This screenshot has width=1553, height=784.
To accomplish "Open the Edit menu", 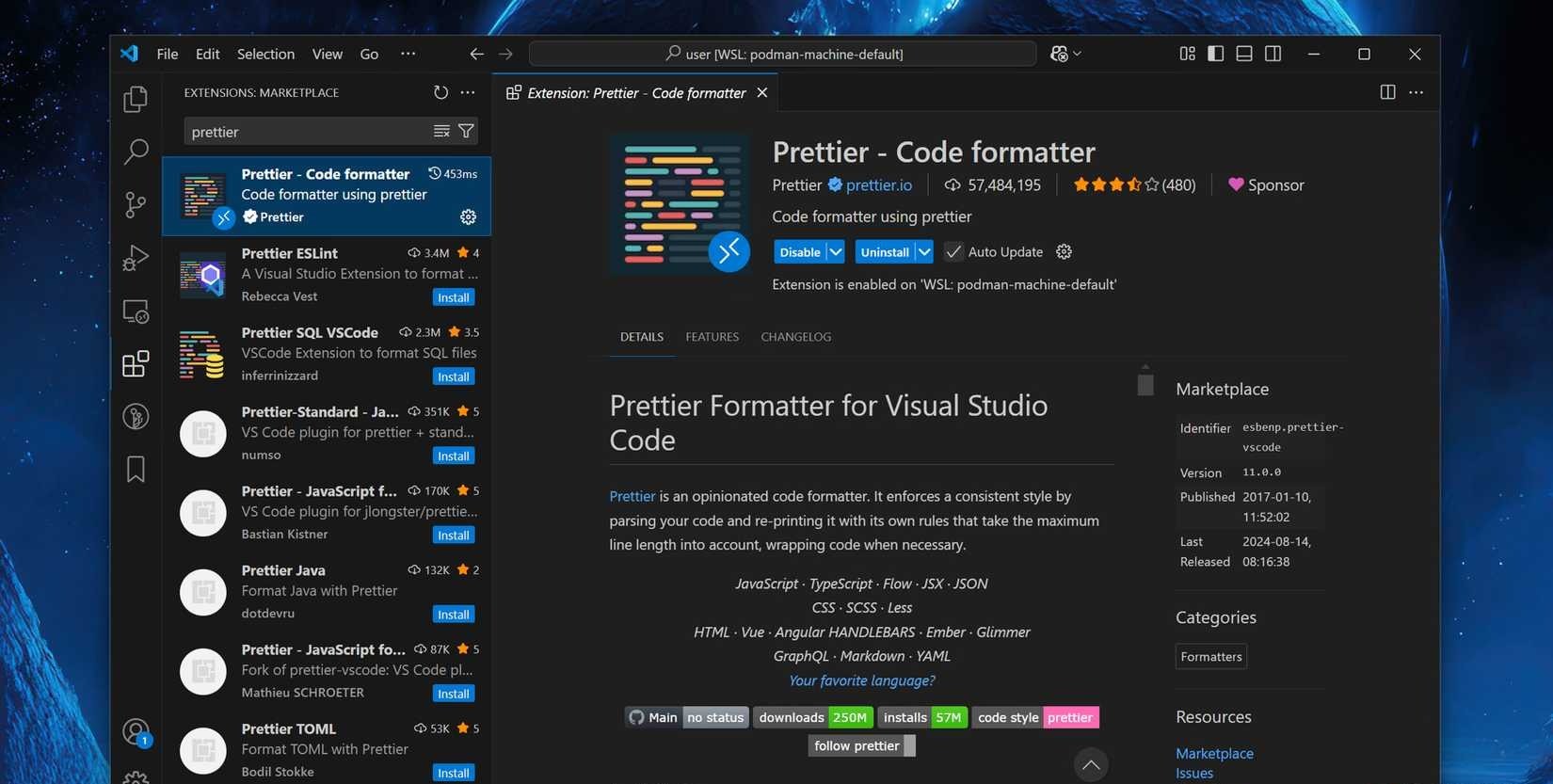I will point(207,54).
